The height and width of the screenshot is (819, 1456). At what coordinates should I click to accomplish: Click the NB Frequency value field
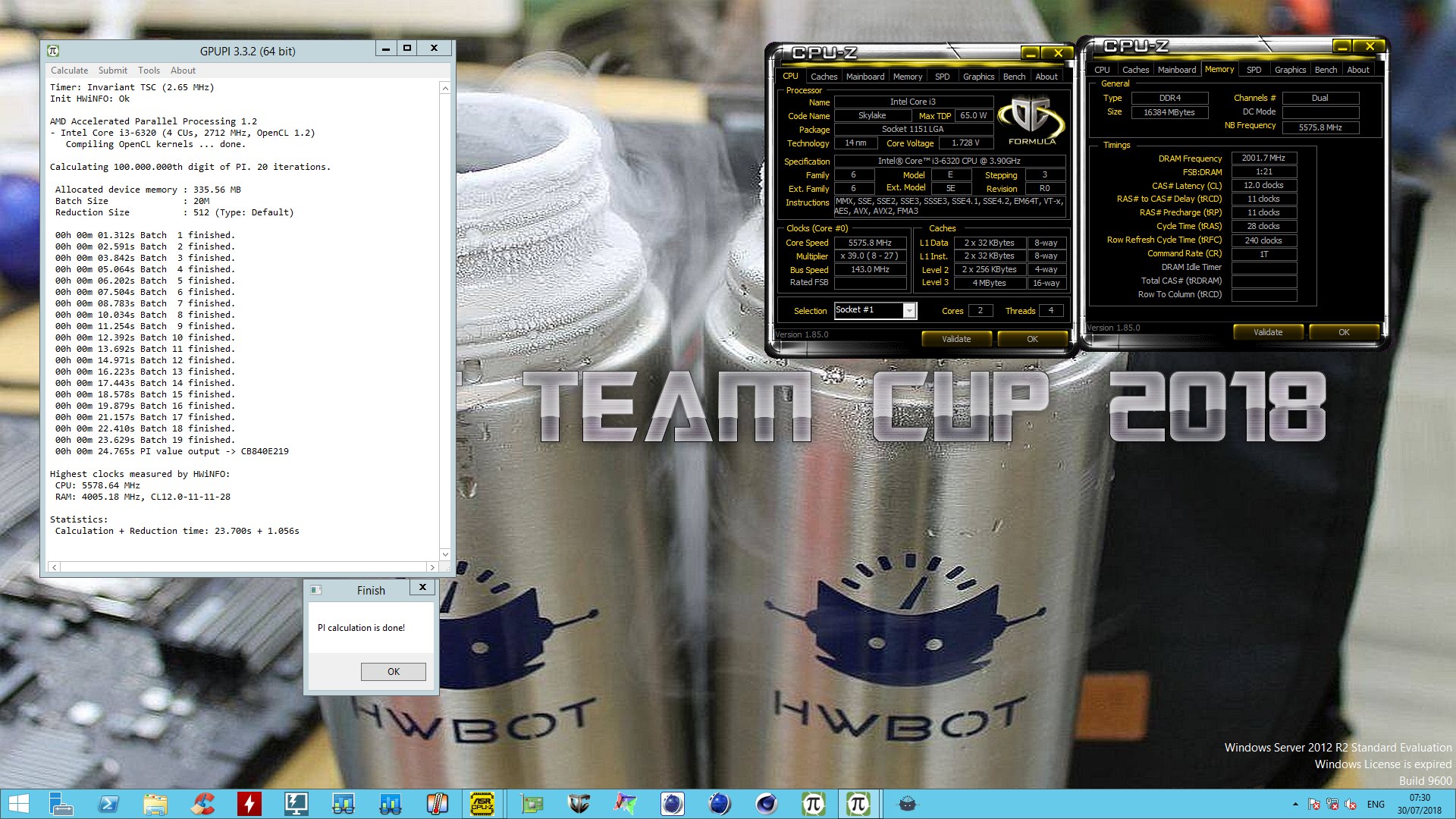(1320, 127)
